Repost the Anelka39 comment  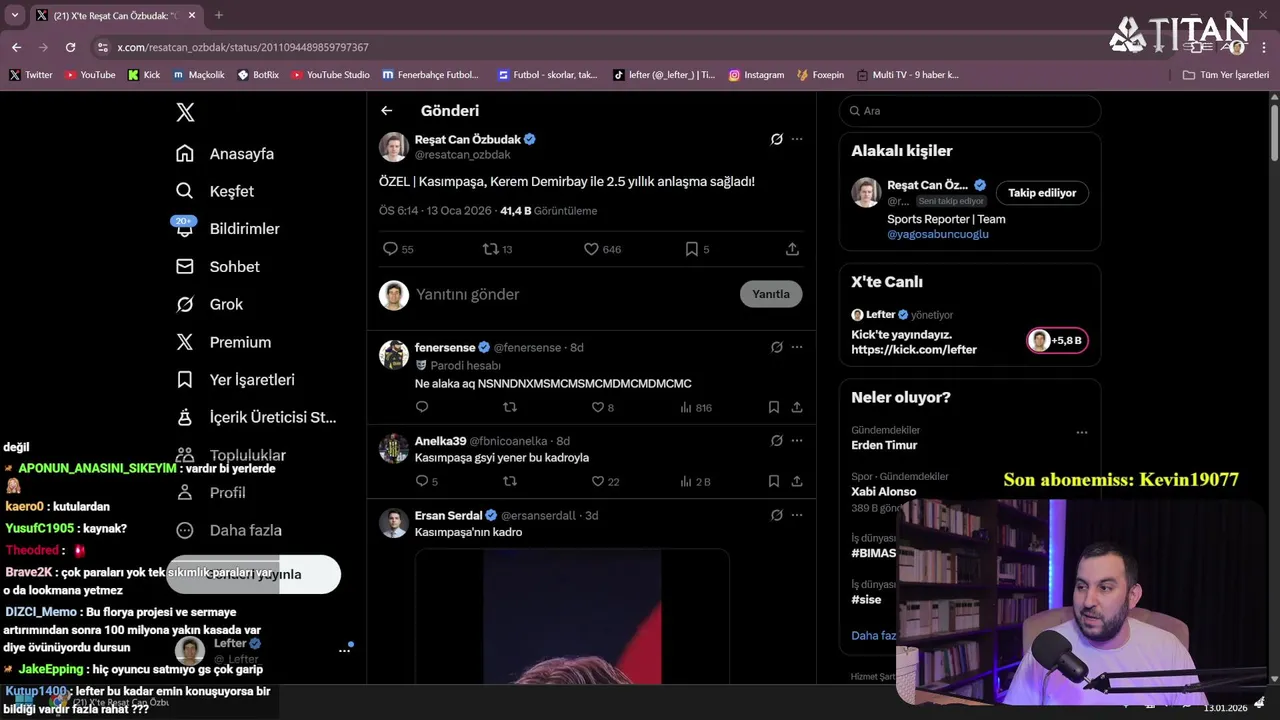point(510,481)
